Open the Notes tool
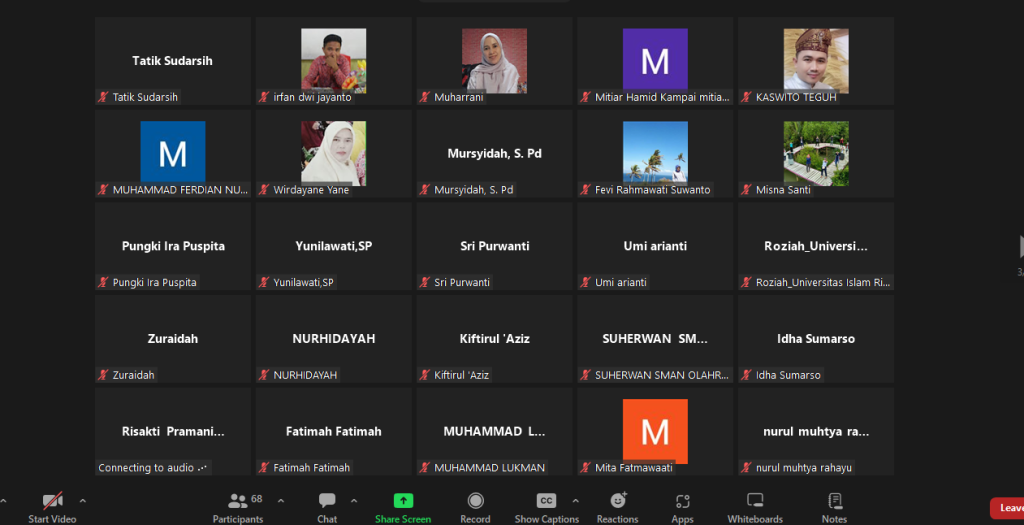 (x=834, y=507)
